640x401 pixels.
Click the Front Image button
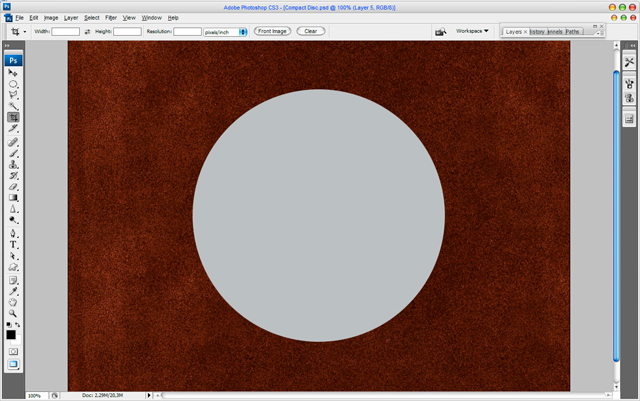(272, 31)
